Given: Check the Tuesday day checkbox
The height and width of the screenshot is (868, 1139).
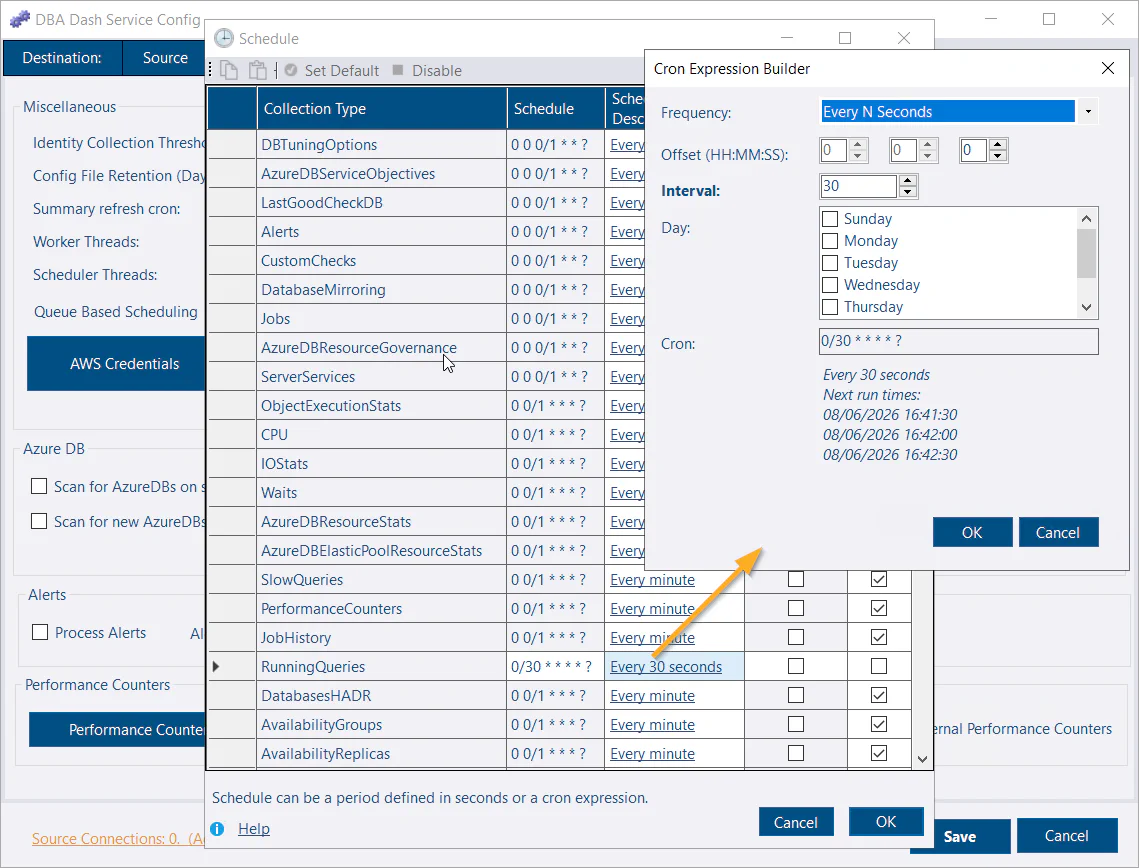Looking at the screenshot, I should tap(830, 262).
